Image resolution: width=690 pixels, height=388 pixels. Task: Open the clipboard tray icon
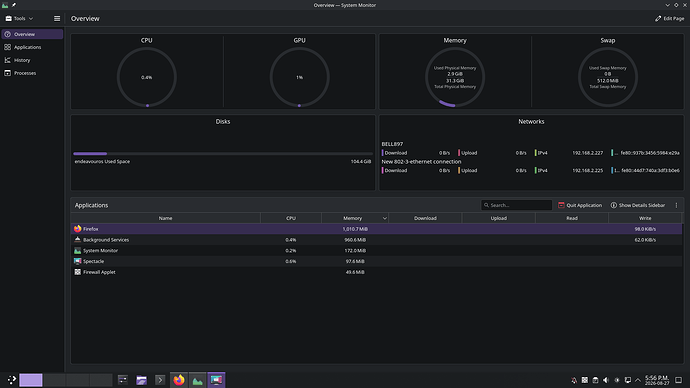click(595, 380)
